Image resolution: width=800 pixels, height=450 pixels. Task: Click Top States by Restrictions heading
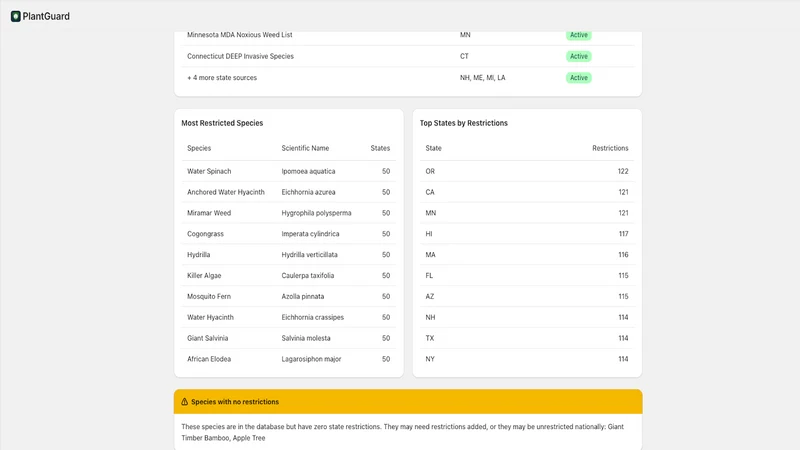(x=463, y=123)
